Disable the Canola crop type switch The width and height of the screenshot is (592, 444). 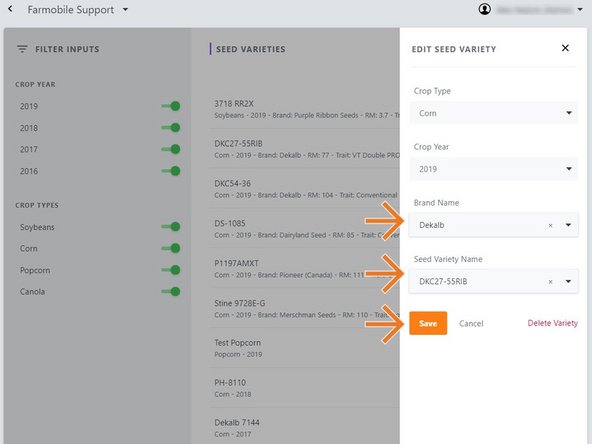[x=171, y=291]
